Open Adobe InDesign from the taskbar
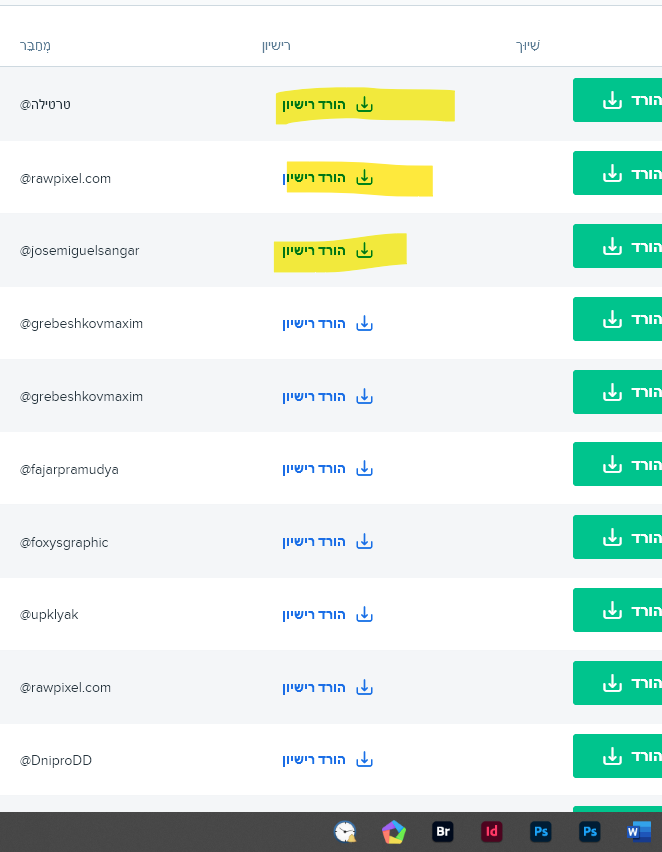 pos(492,832)
